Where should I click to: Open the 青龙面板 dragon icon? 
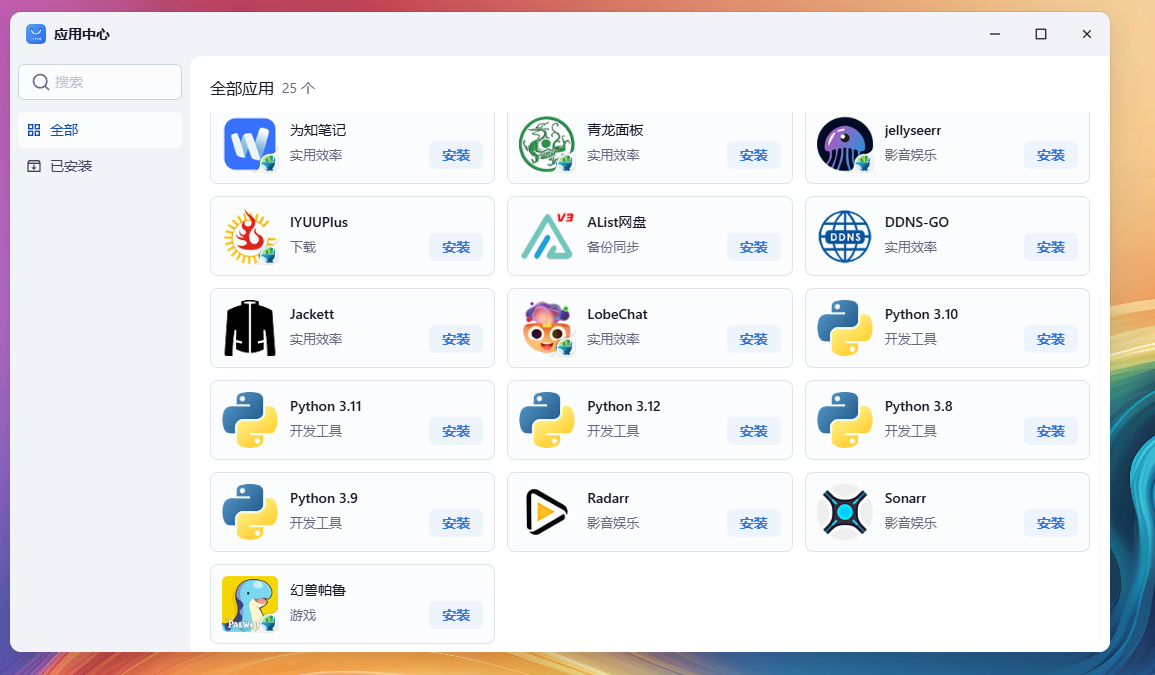point(547,144)
